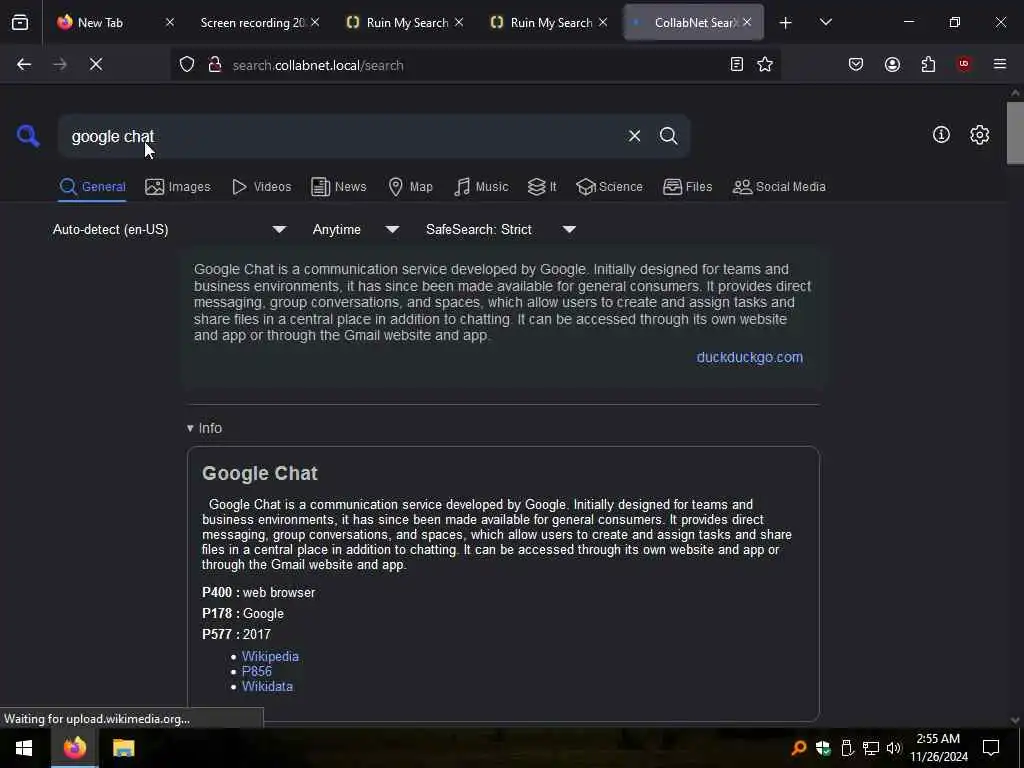Switch to Science search tab
This screenshot has width=1024, height=768.
[609, 187]
